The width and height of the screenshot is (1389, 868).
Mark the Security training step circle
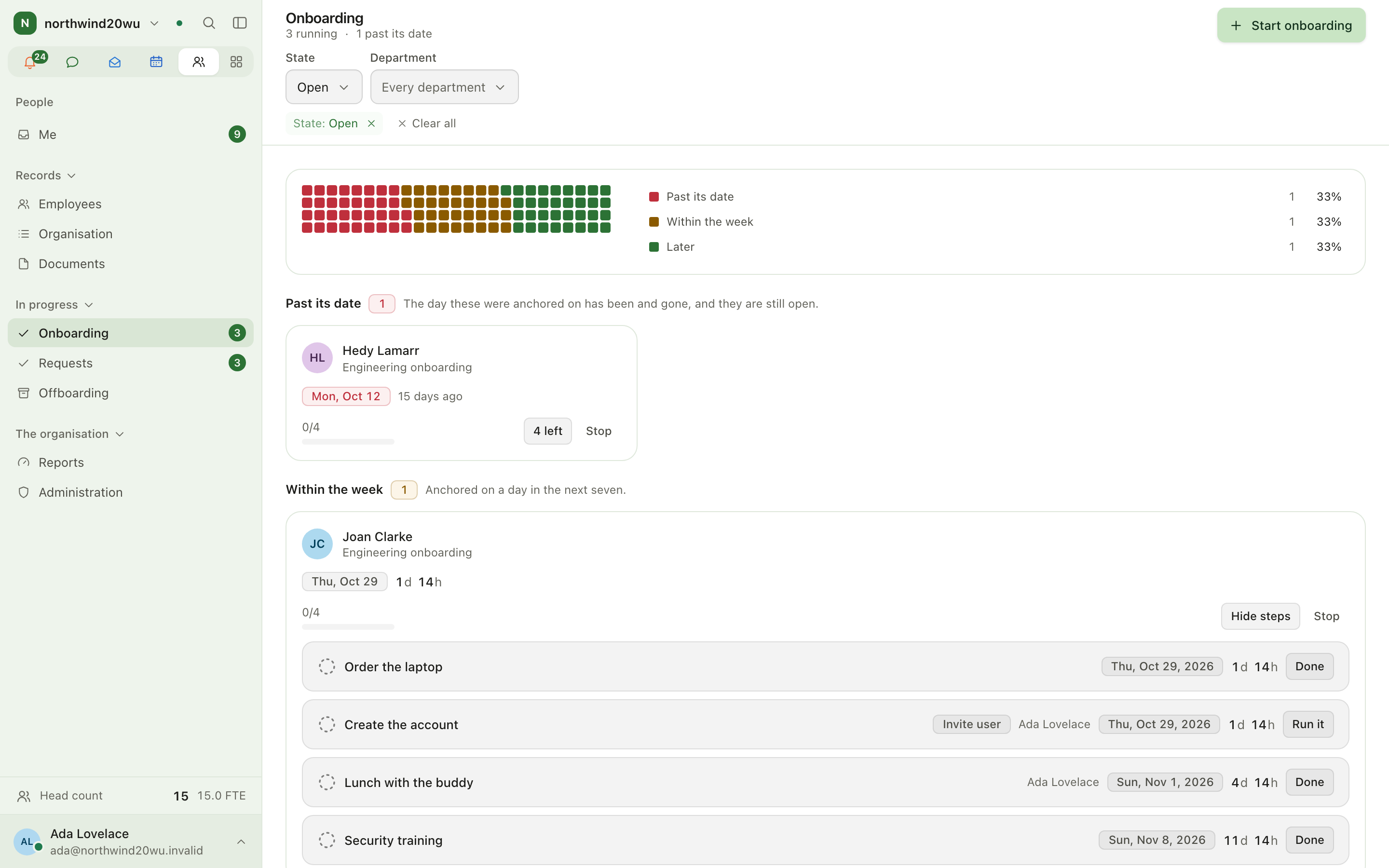point(327,840)
